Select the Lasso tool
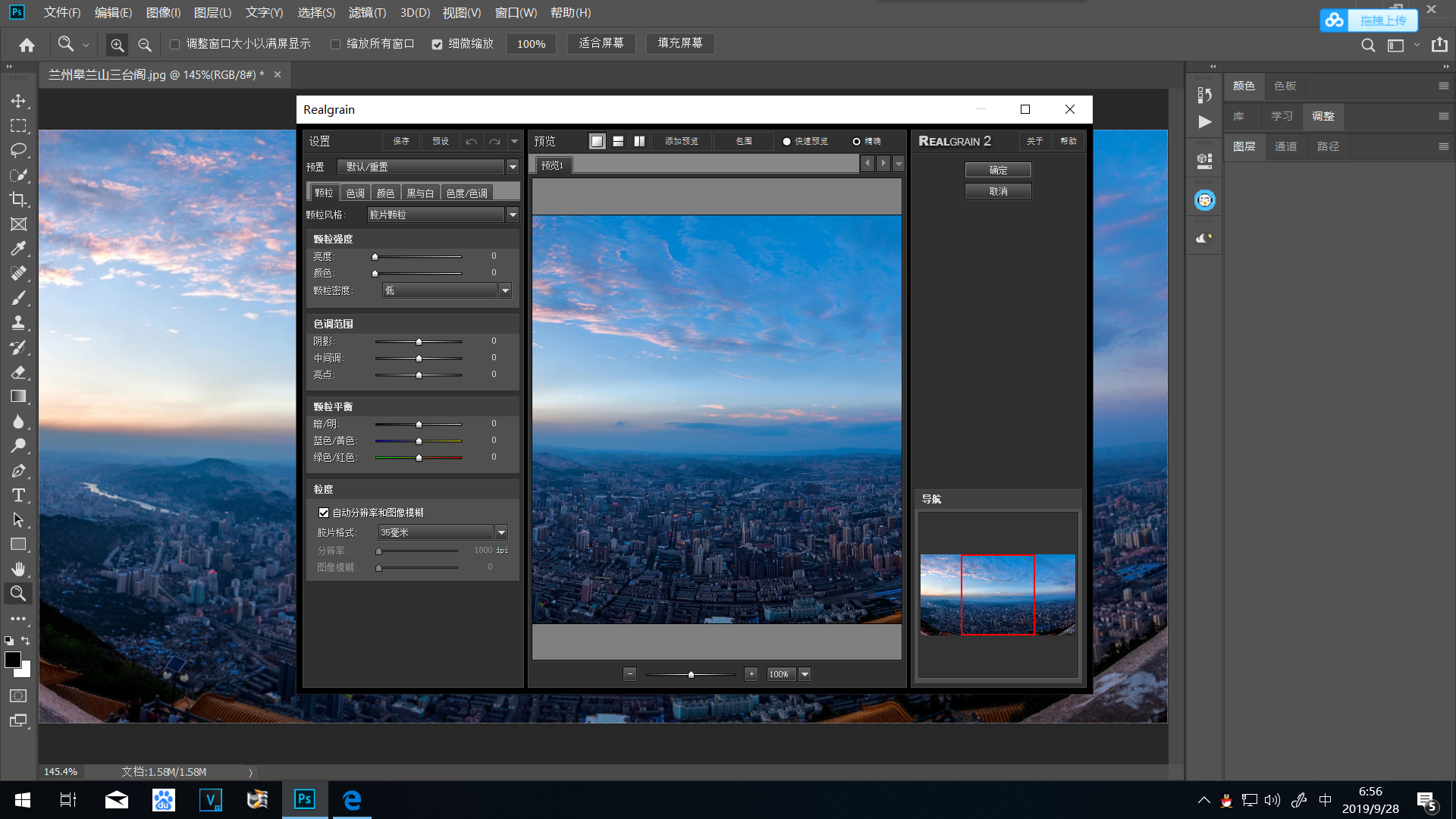The height and width of the screenshot is (819, 1456). [x=18, y=150]
